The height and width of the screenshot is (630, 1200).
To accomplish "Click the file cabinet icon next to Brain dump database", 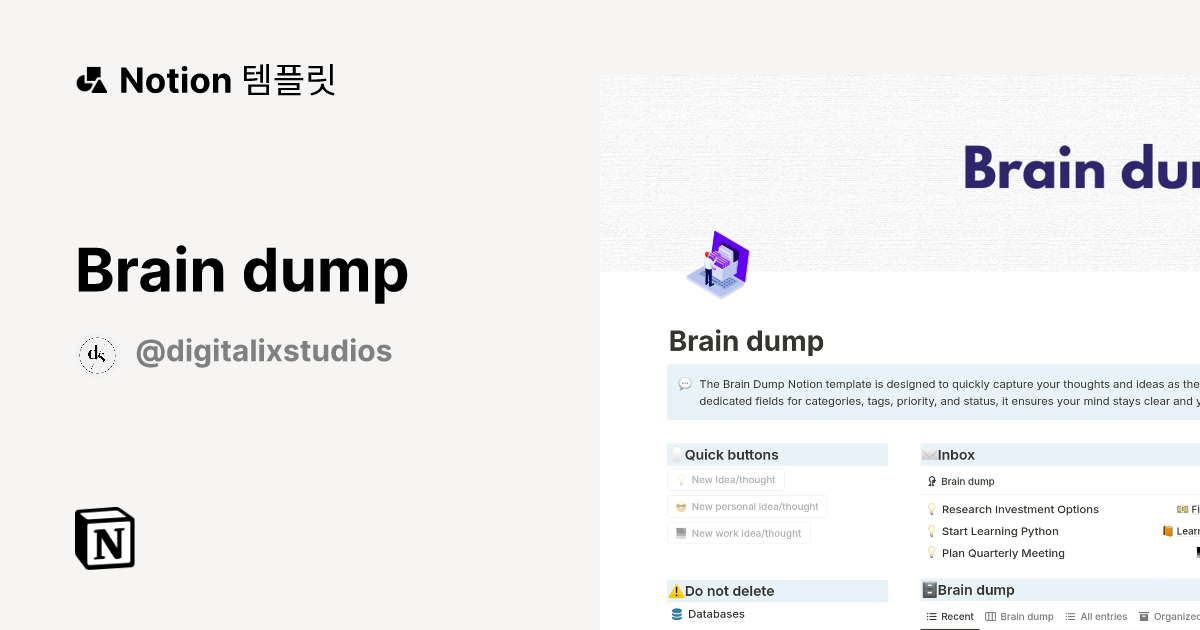I will click(929, 590).
